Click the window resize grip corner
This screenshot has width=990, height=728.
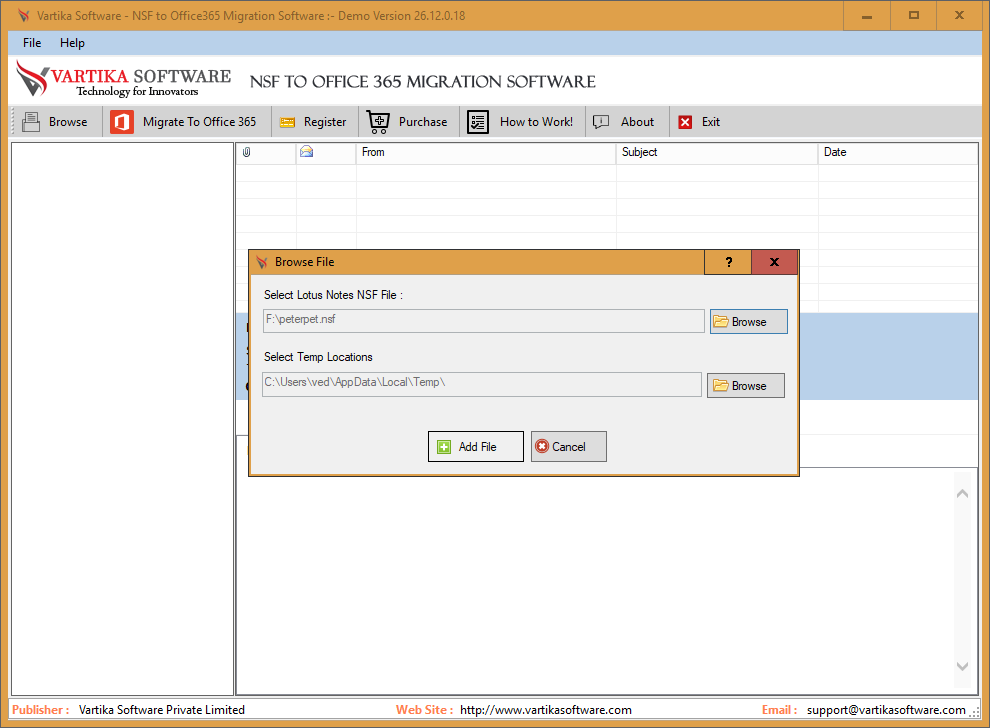point(975,712)
